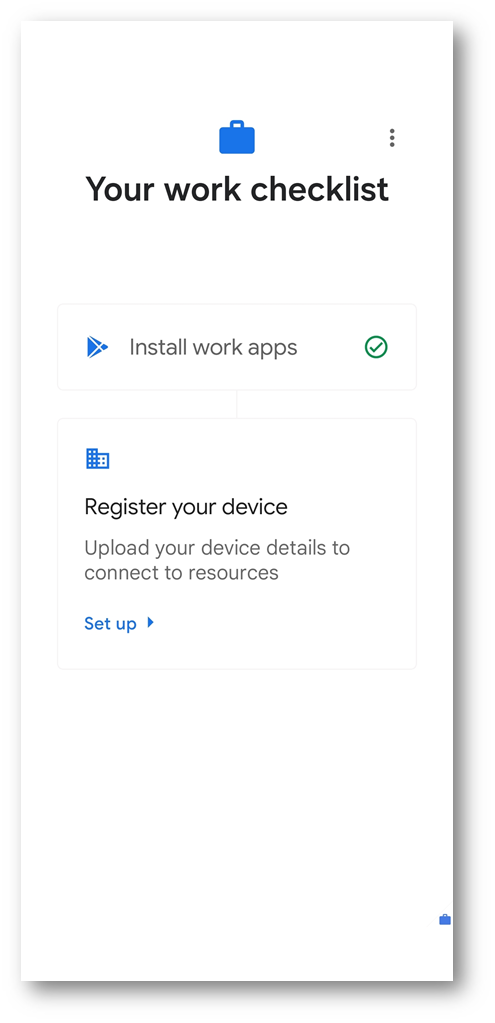This screenshot has height=1023, width=495.
Task: Click the word apps in Install work apps
Action: (273, 350)
